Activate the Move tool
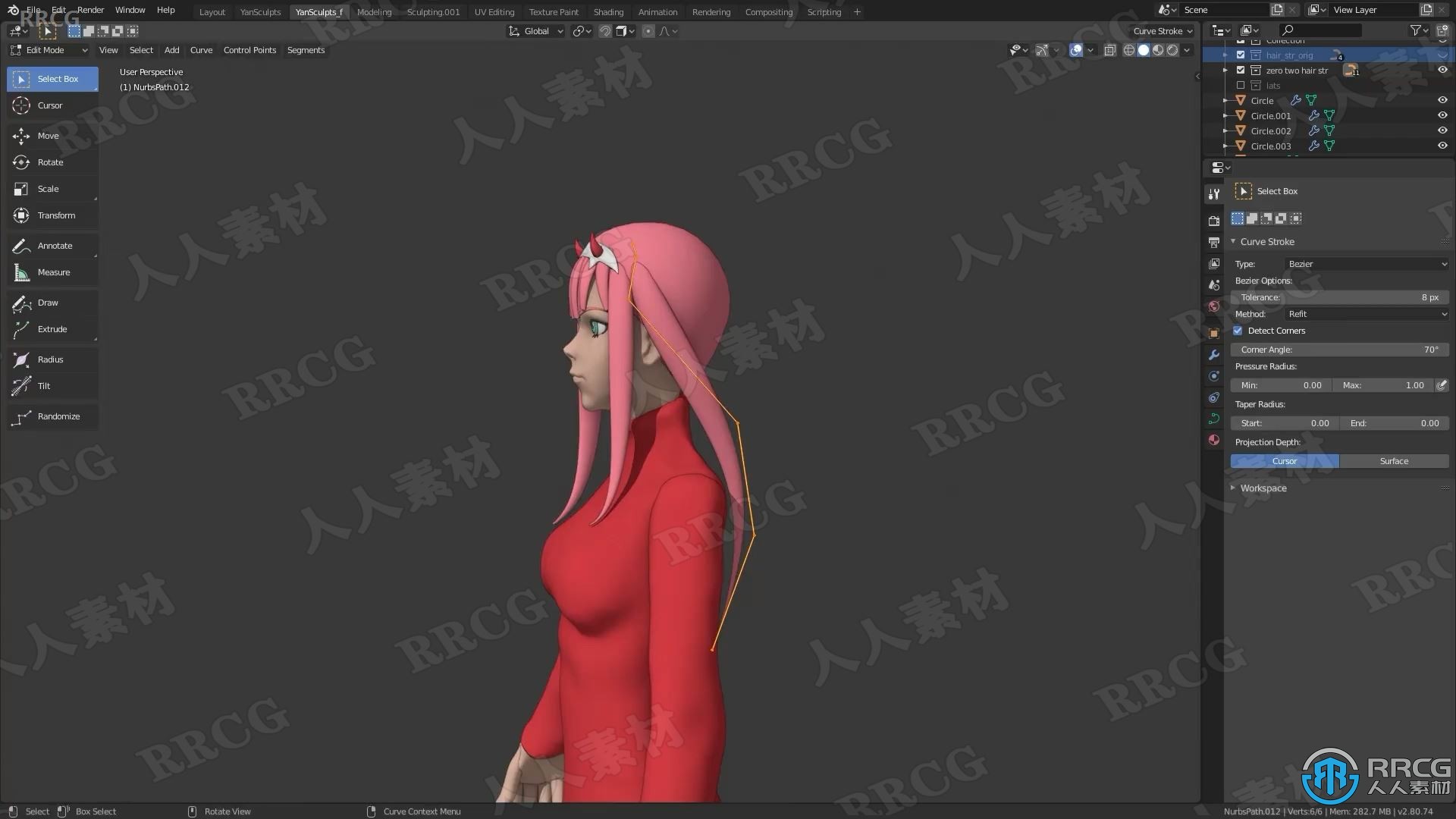The height and width of the screenshot is (819, 1456). coord(52,136)
